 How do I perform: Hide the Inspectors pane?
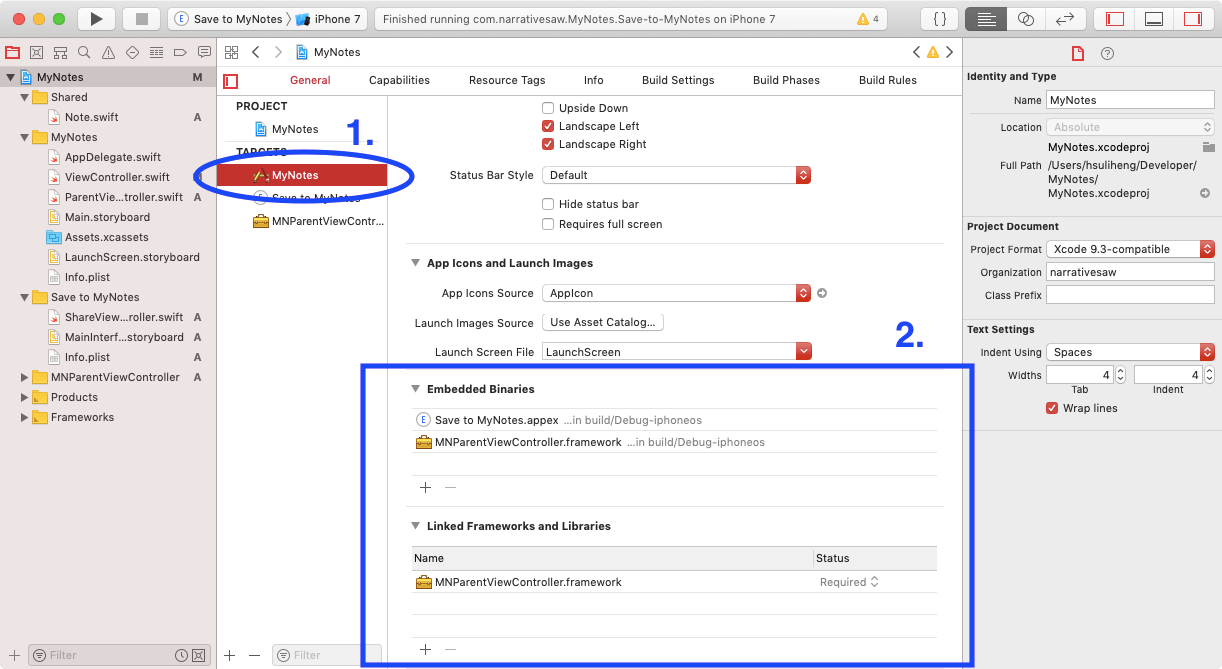pos(1192,19)
